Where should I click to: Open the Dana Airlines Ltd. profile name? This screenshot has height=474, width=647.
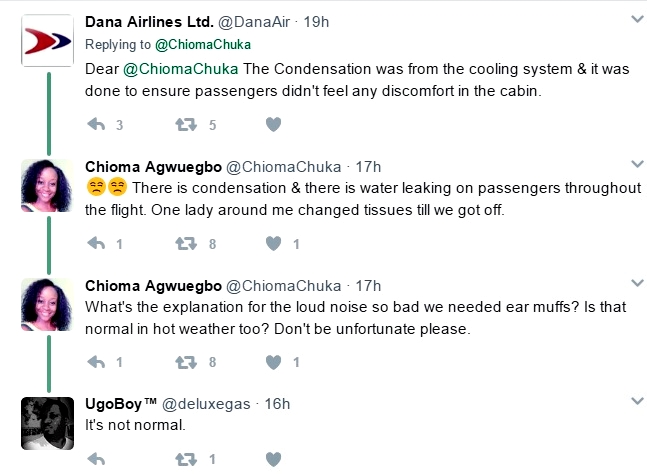[x=149, y=22]
